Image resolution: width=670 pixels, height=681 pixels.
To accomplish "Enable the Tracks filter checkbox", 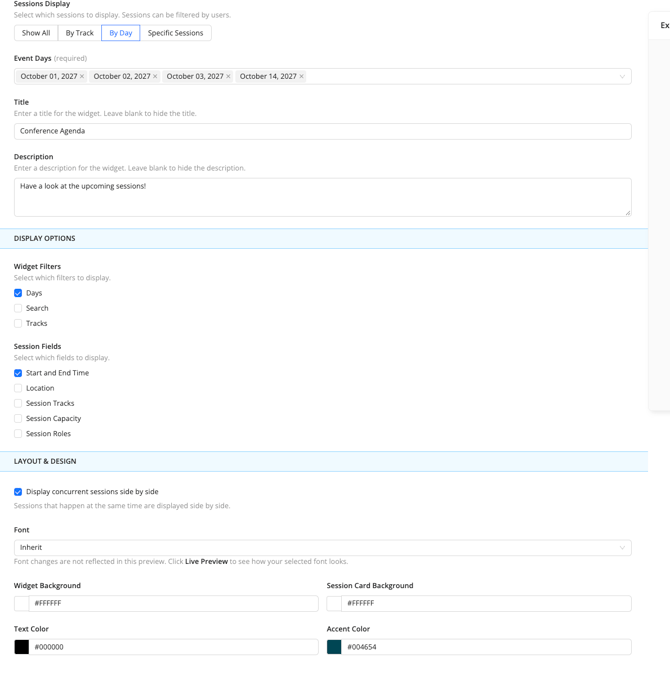I will (x=18, y=324).
